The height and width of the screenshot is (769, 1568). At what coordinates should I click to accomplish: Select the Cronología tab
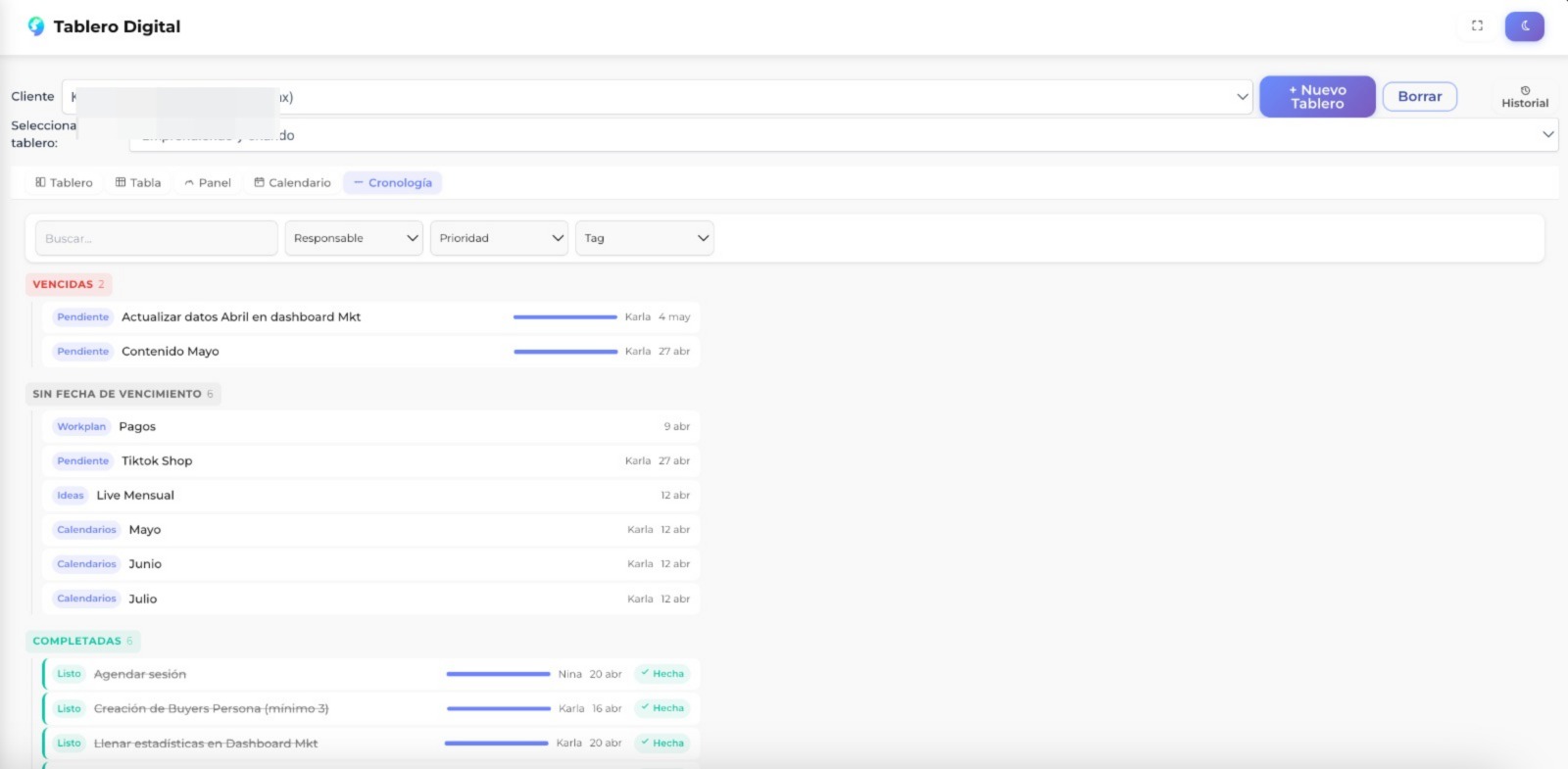[x=393, y=183]
